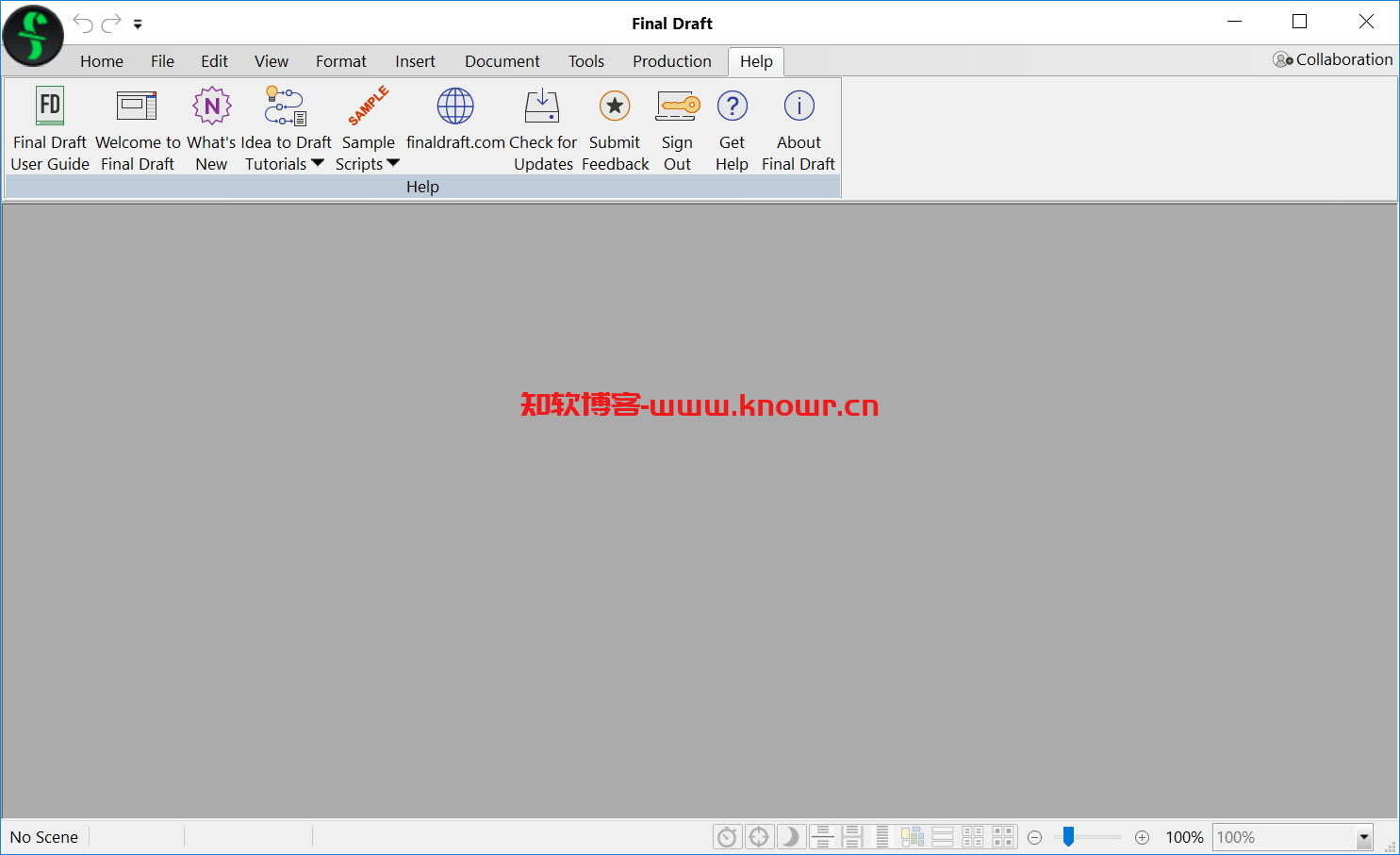Image resolution: width=1400 pixels, height=855 pixels.
Task: Switch to page view icon
Action: [853, 837]
